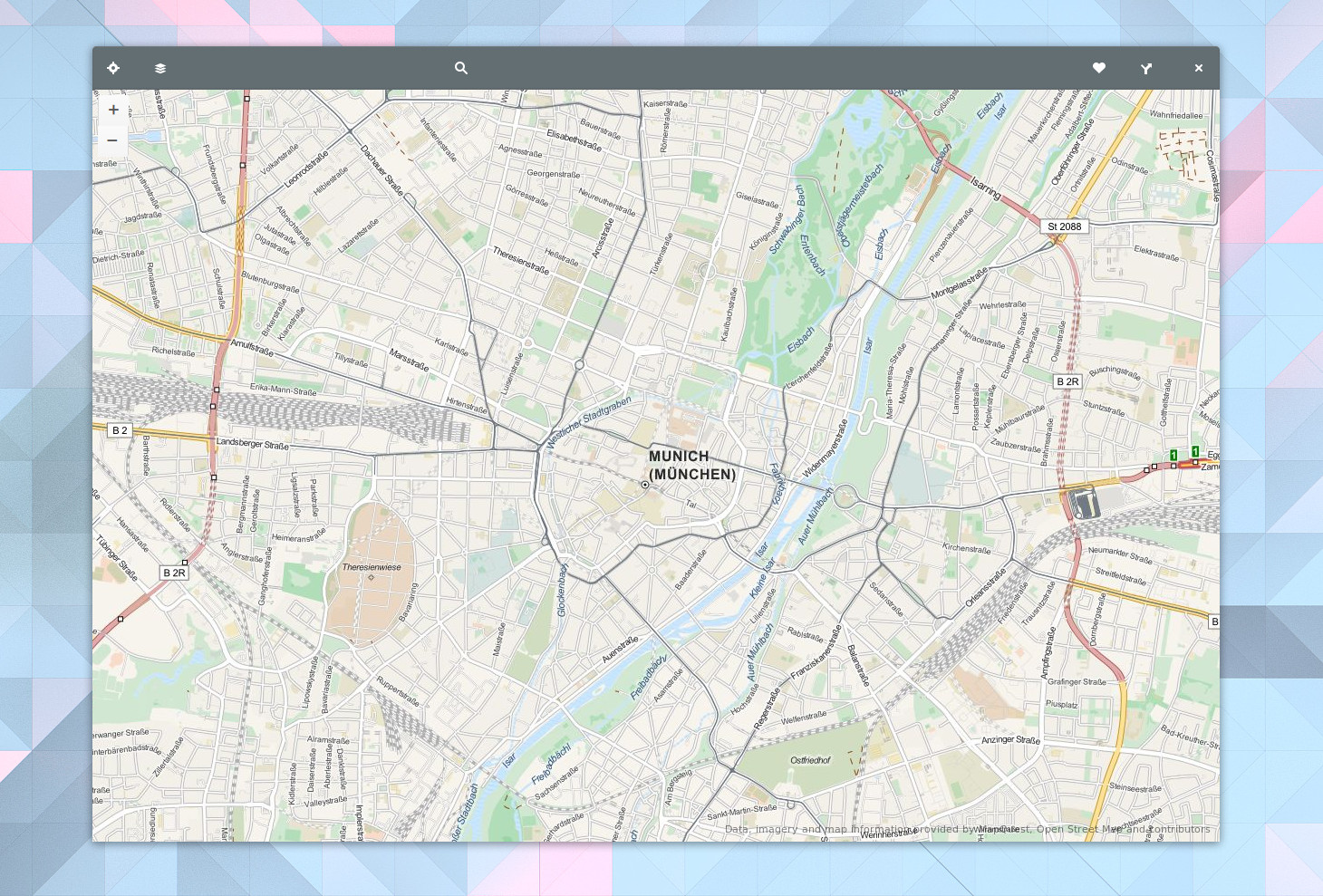This screenshot has height=896, width=1323.
Task: Click the Giselastraße label
Action: pos(757,199)
